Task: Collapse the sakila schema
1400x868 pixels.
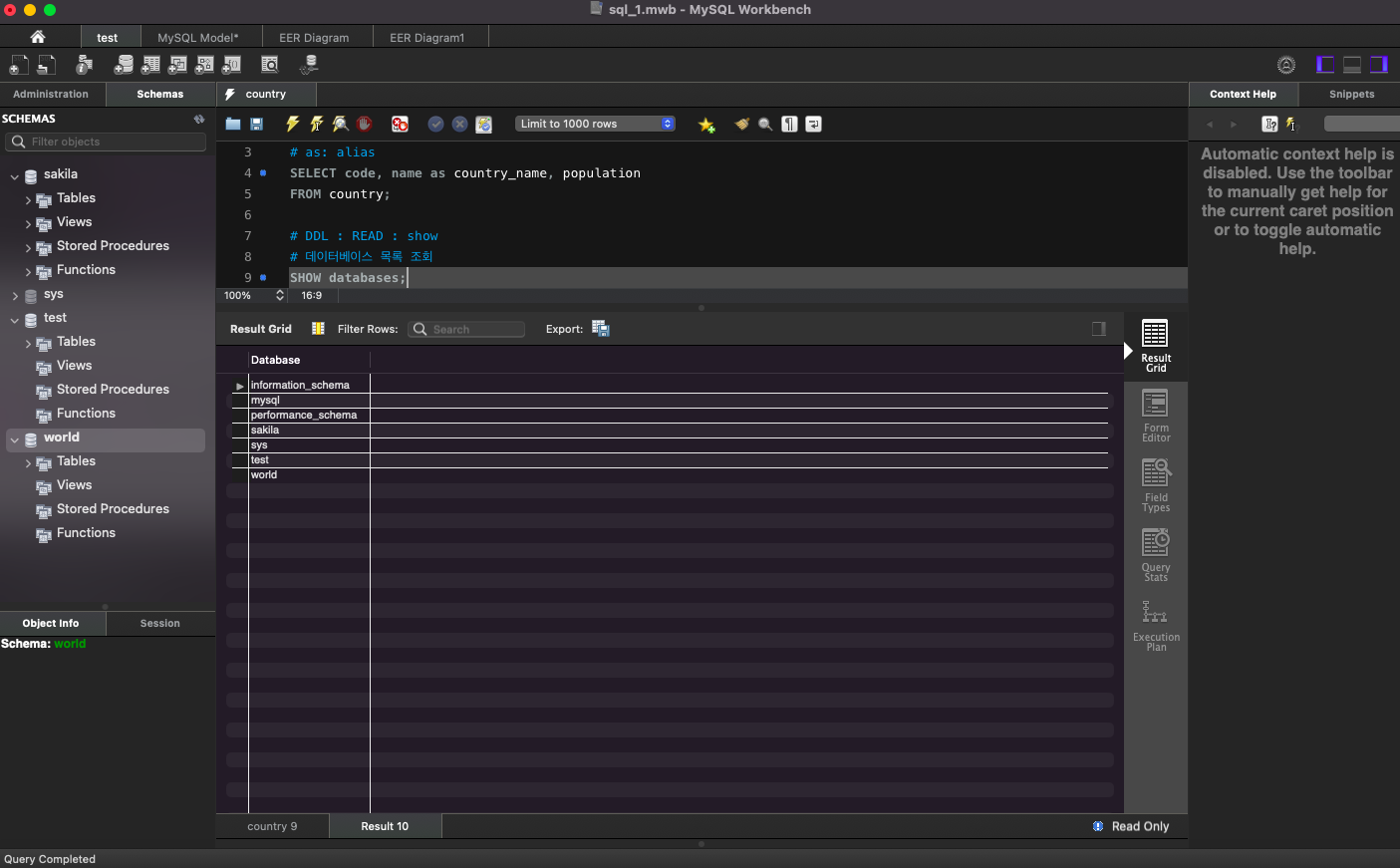Action: click(15, 175)
